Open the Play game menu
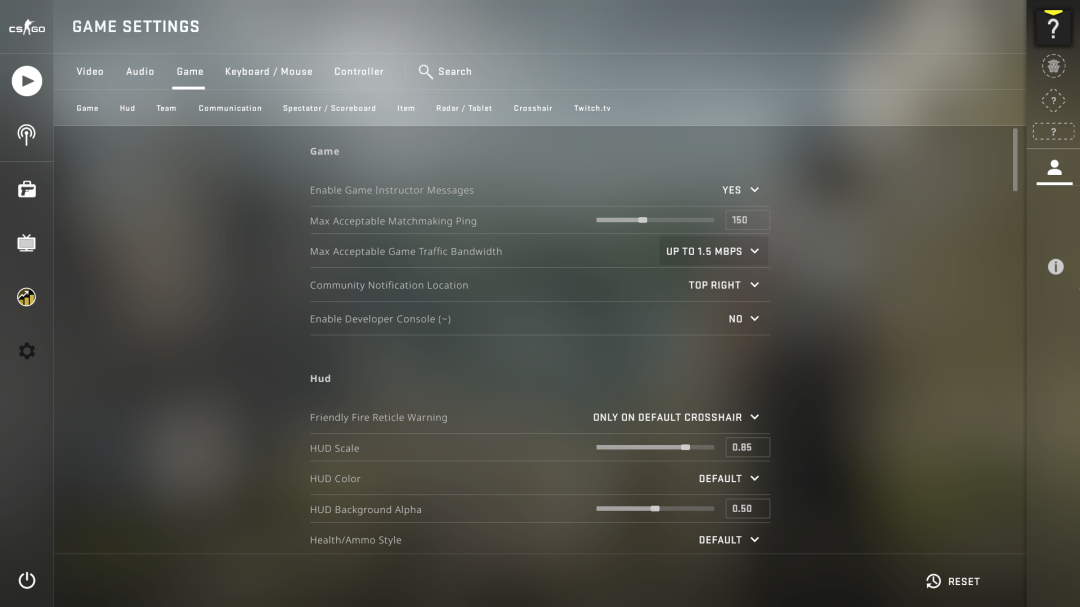 (27, 81)
